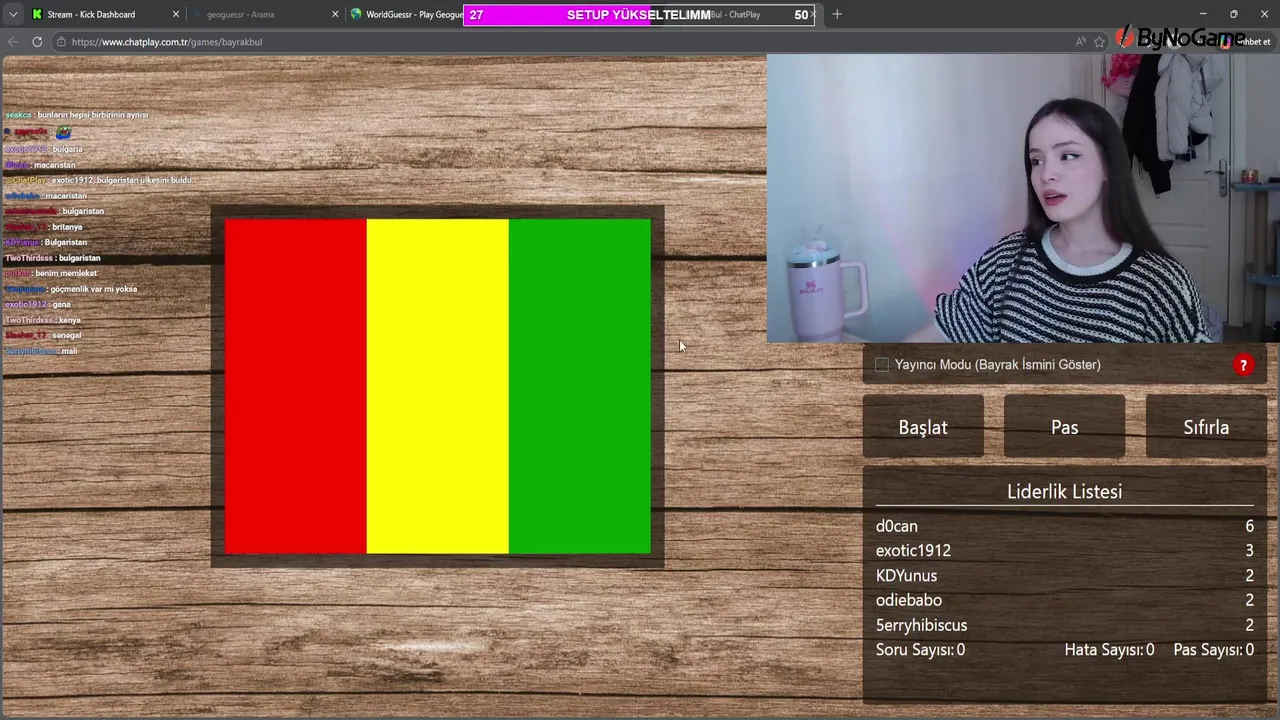Screen dimensions: 1280x720
Task: Click the SETUP YÜKSELTELIMM goal progress bar
Action: coord(639,15)
